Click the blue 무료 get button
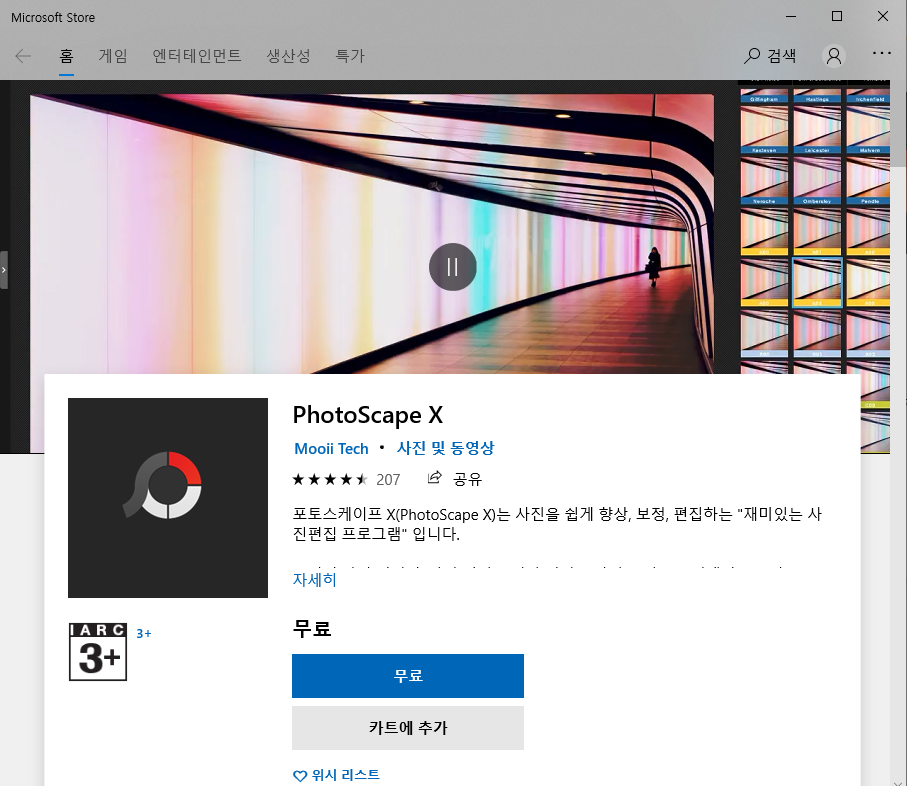This screenshot has height=786, width=907. tap(408, 676)
